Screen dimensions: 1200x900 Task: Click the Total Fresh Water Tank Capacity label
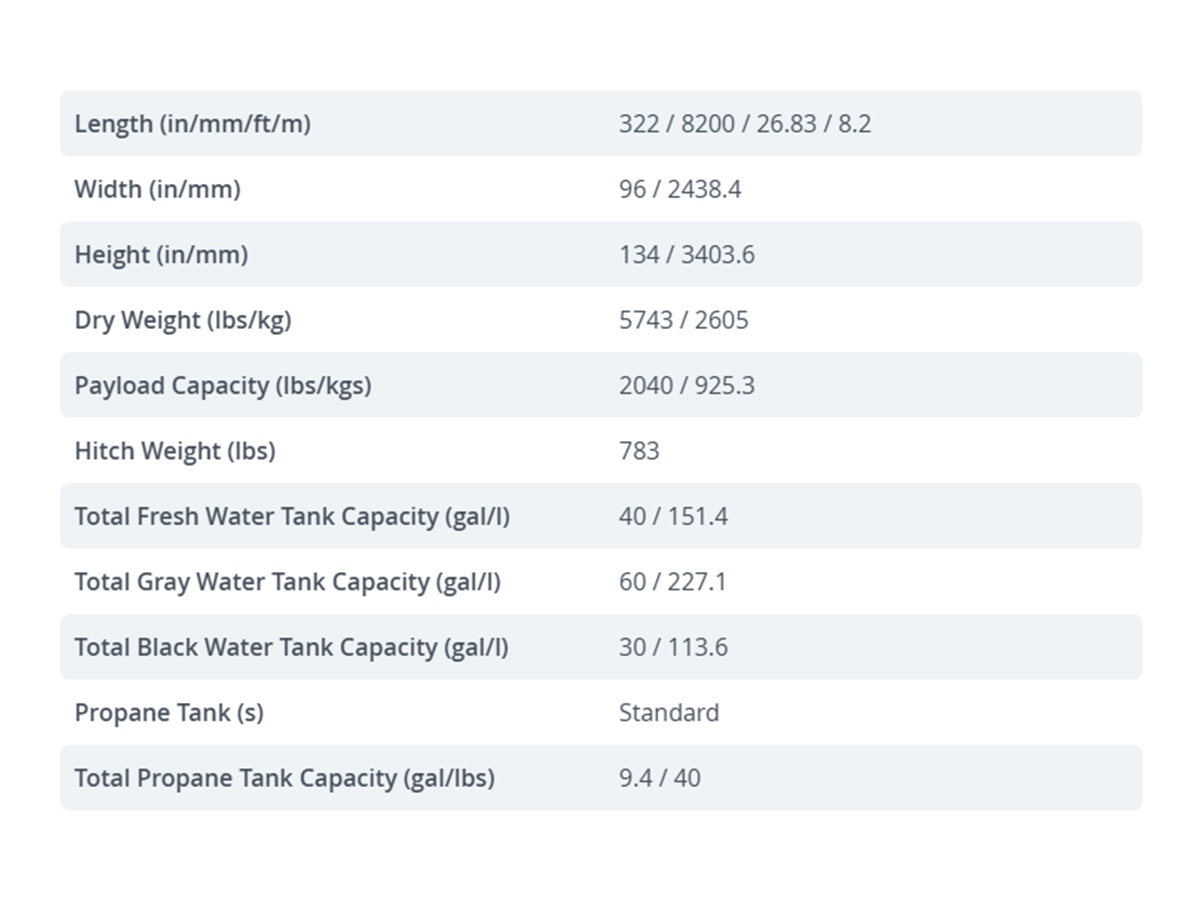pyautogui.click(x=292, y=516)
